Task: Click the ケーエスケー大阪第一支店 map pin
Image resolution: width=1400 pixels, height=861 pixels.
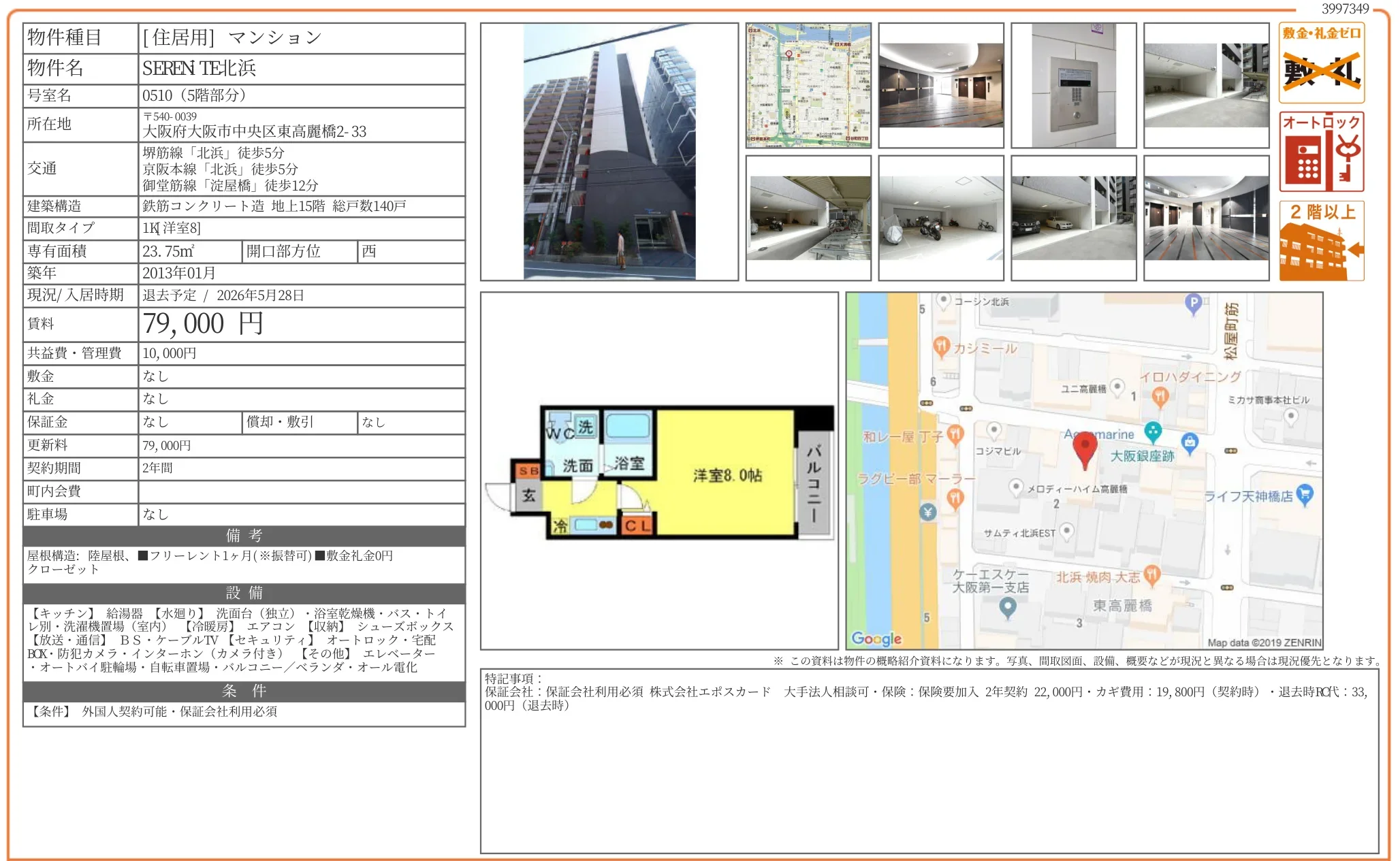Action: pos(1008,607)
